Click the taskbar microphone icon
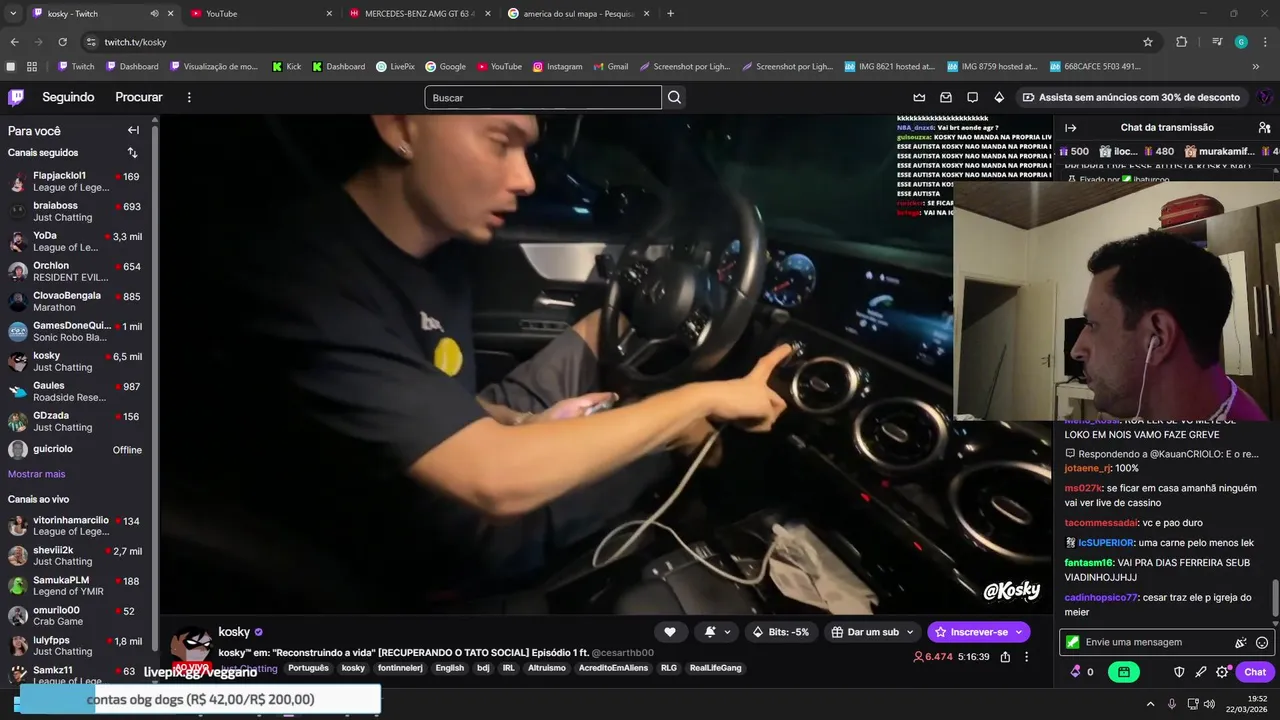Viewport: 1280px width, 720px height. click(x=1172, y=704)
